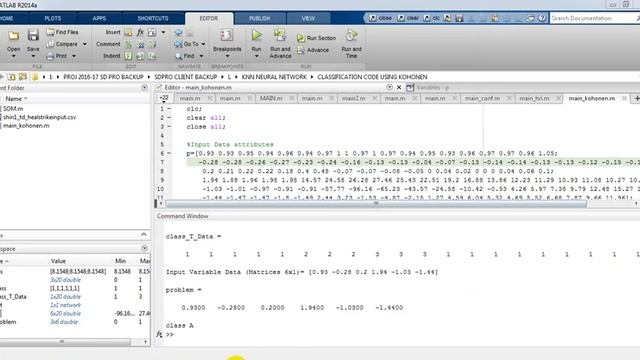Select shin1_td_healstrikeinput.csv file
Screen dimensions: 640x360
[39, 117]
